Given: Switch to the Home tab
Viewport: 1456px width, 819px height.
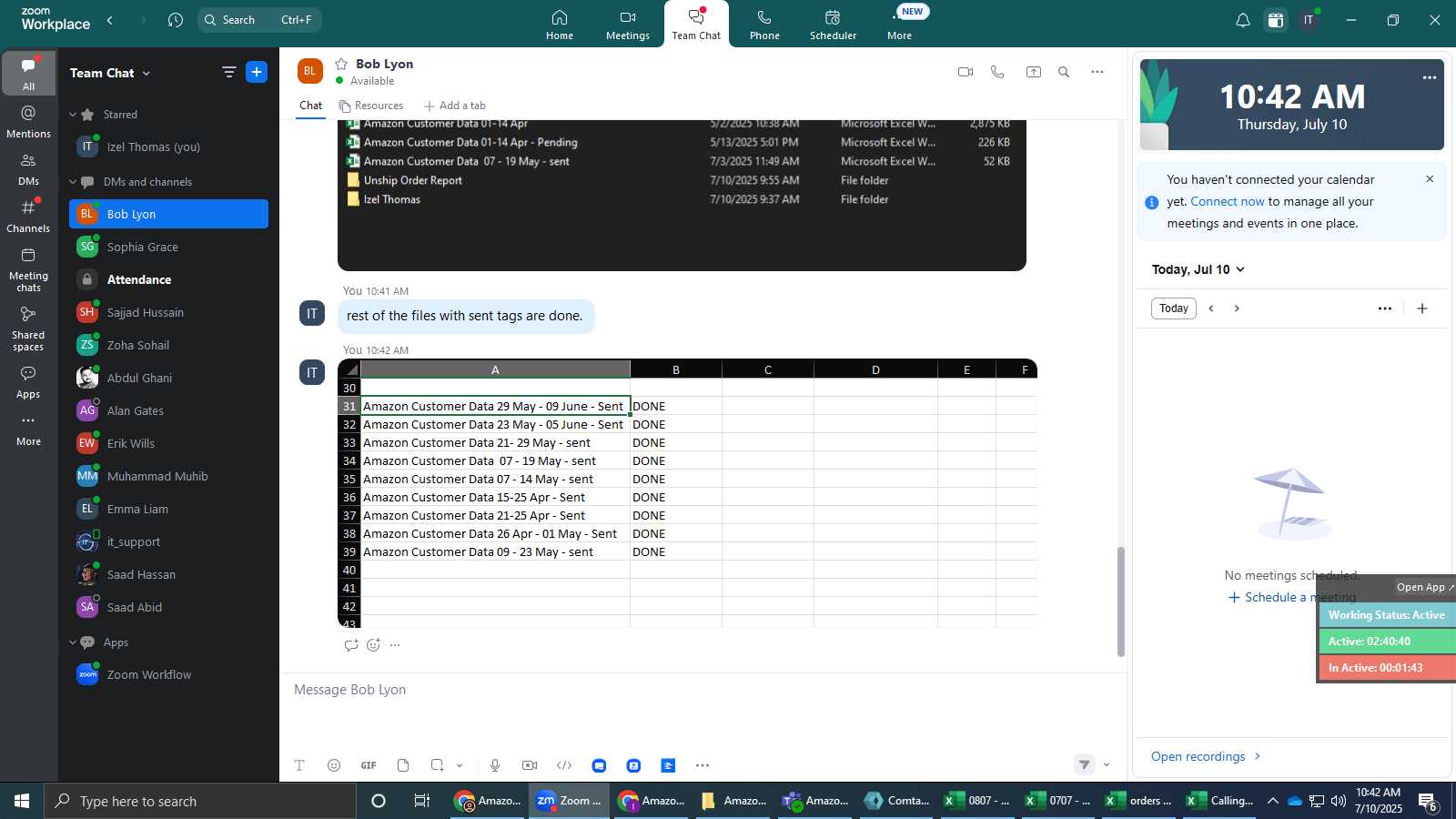Looking at the screenshot, I should tap(560, 25).
